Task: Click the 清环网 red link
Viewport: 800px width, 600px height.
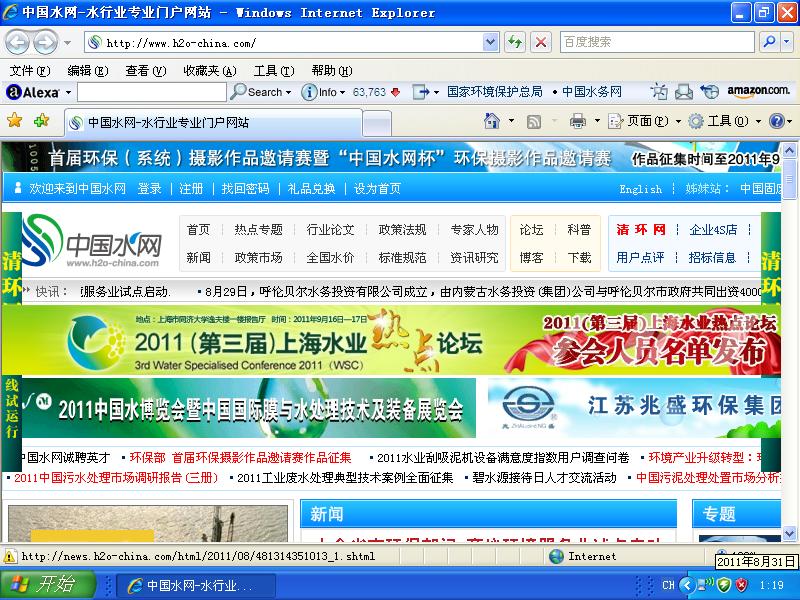Action: click(x=641, y=230)
